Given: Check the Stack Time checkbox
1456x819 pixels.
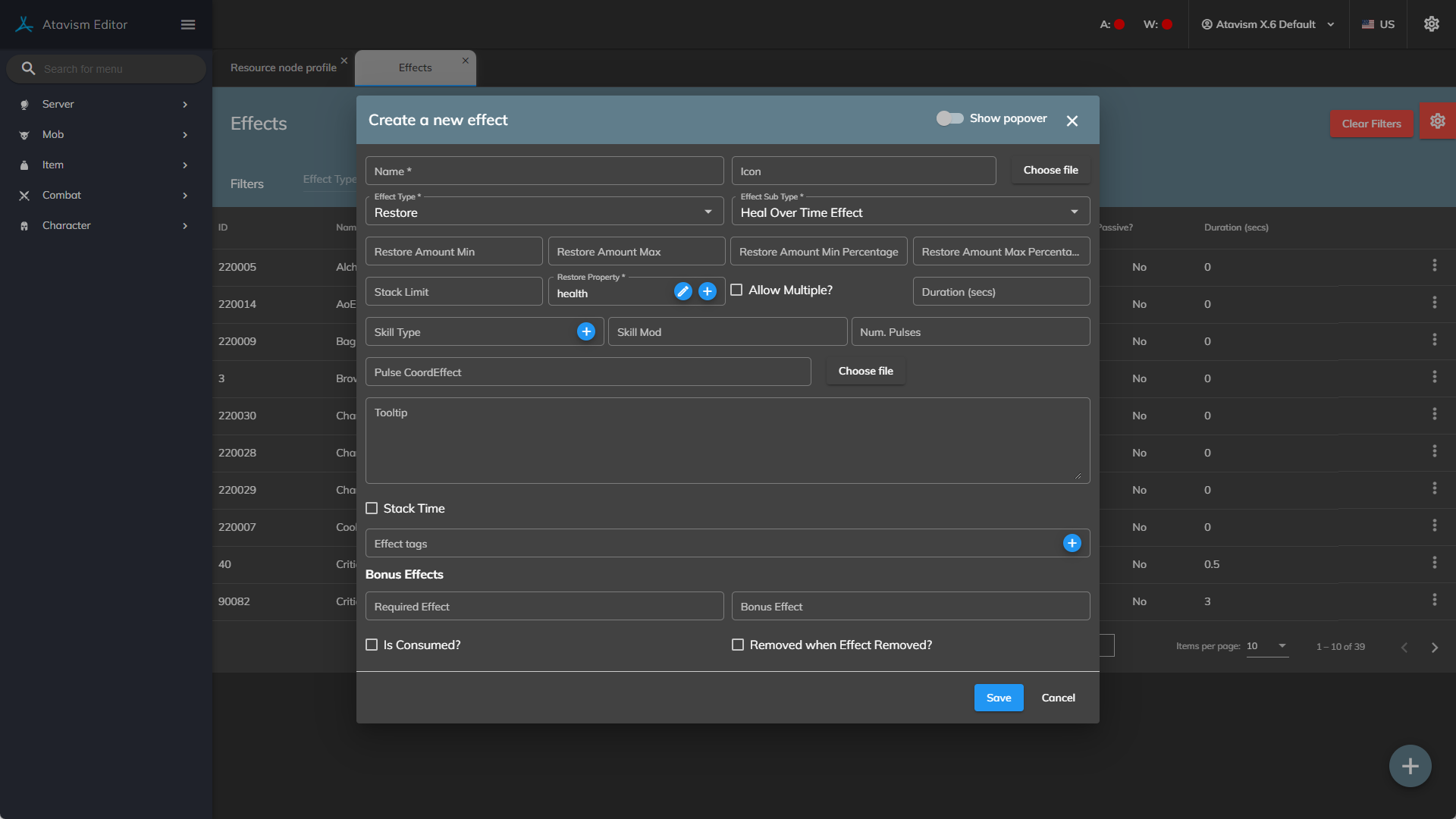Looking at the screenshot, I should tap(372, 508).
